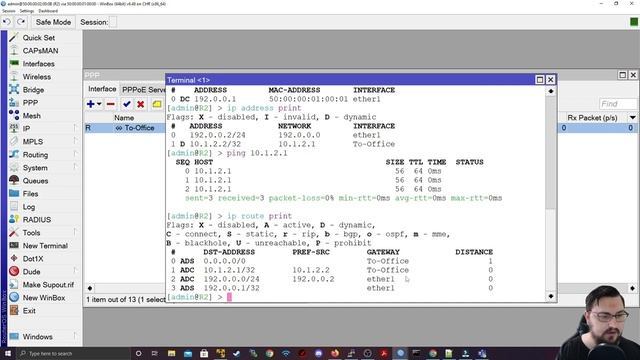Open column selector dropdown next to Rx Packet
The image size is (640, 360).
pyautogui.click(x=632, y=118)
